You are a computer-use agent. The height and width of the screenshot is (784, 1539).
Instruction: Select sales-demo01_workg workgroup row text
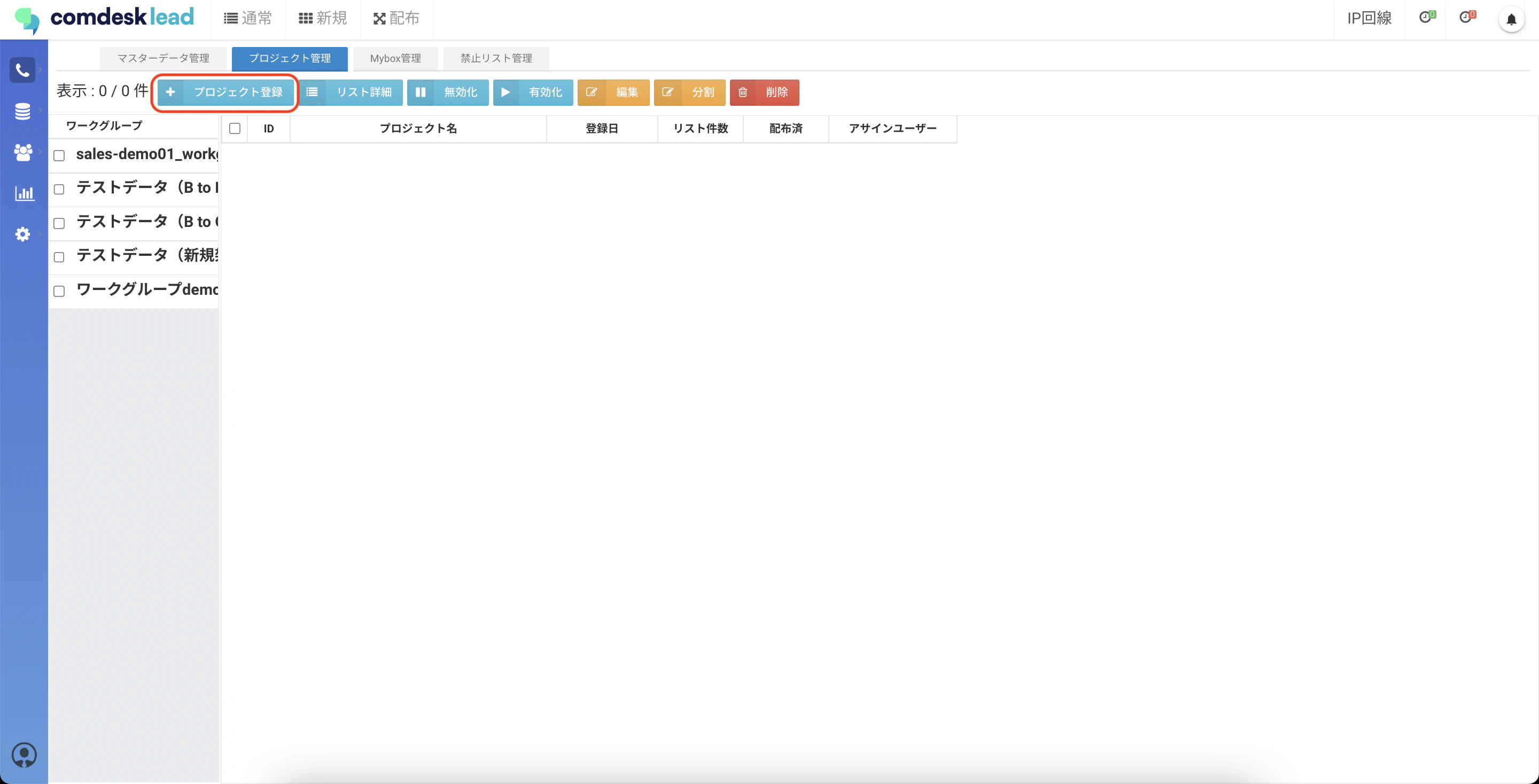coord(147,154)
